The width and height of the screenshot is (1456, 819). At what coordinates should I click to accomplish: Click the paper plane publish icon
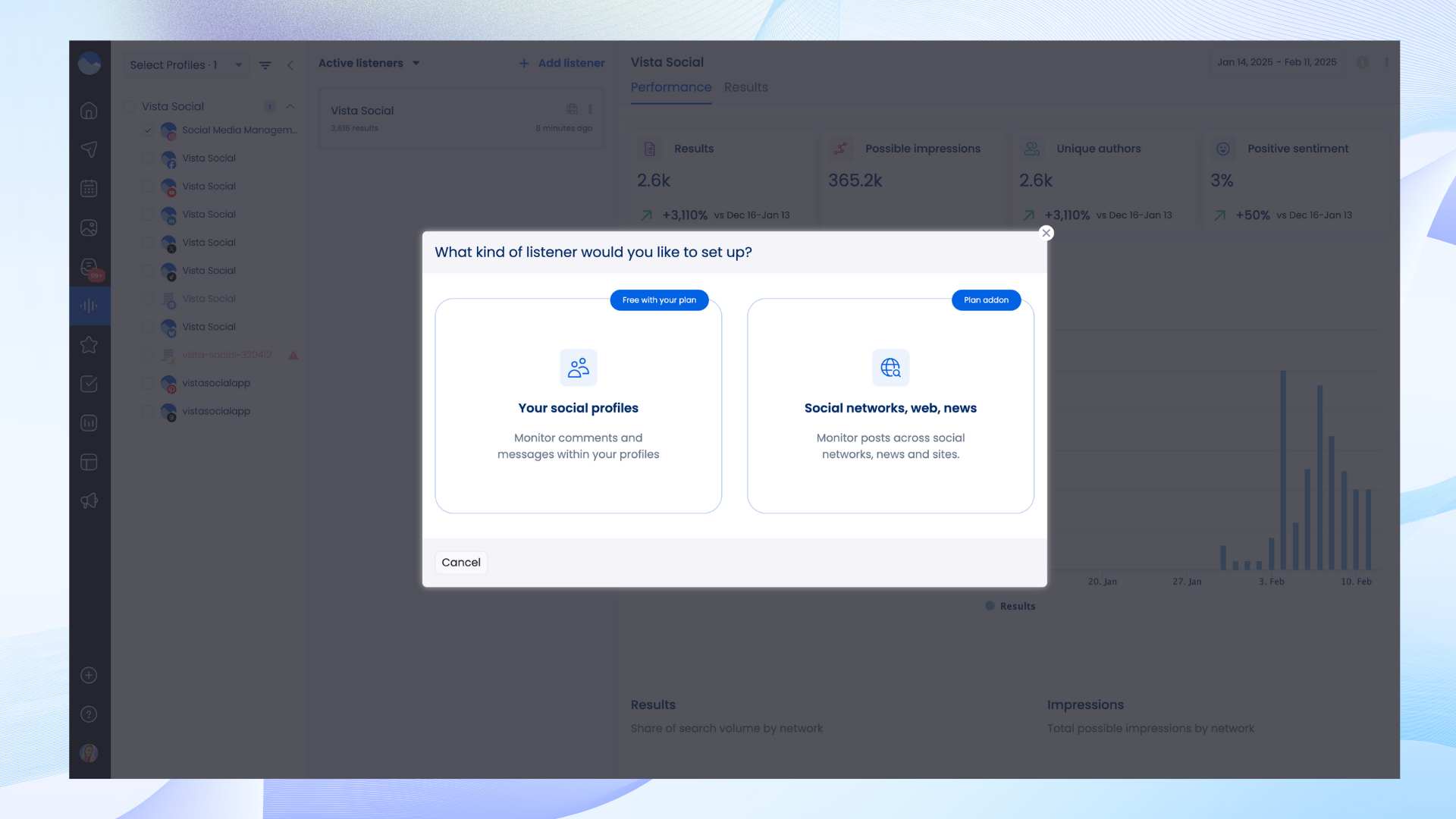[x=89, y=149]
